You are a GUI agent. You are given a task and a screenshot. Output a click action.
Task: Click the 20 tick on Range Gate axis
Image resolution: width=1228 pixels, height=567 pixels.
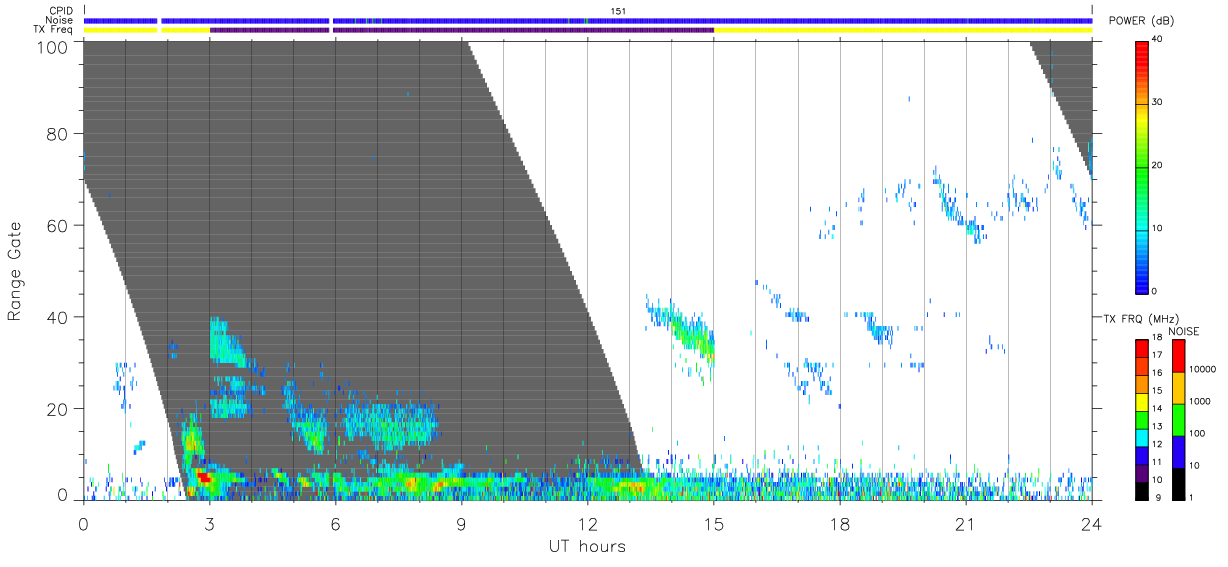[58, 408]
